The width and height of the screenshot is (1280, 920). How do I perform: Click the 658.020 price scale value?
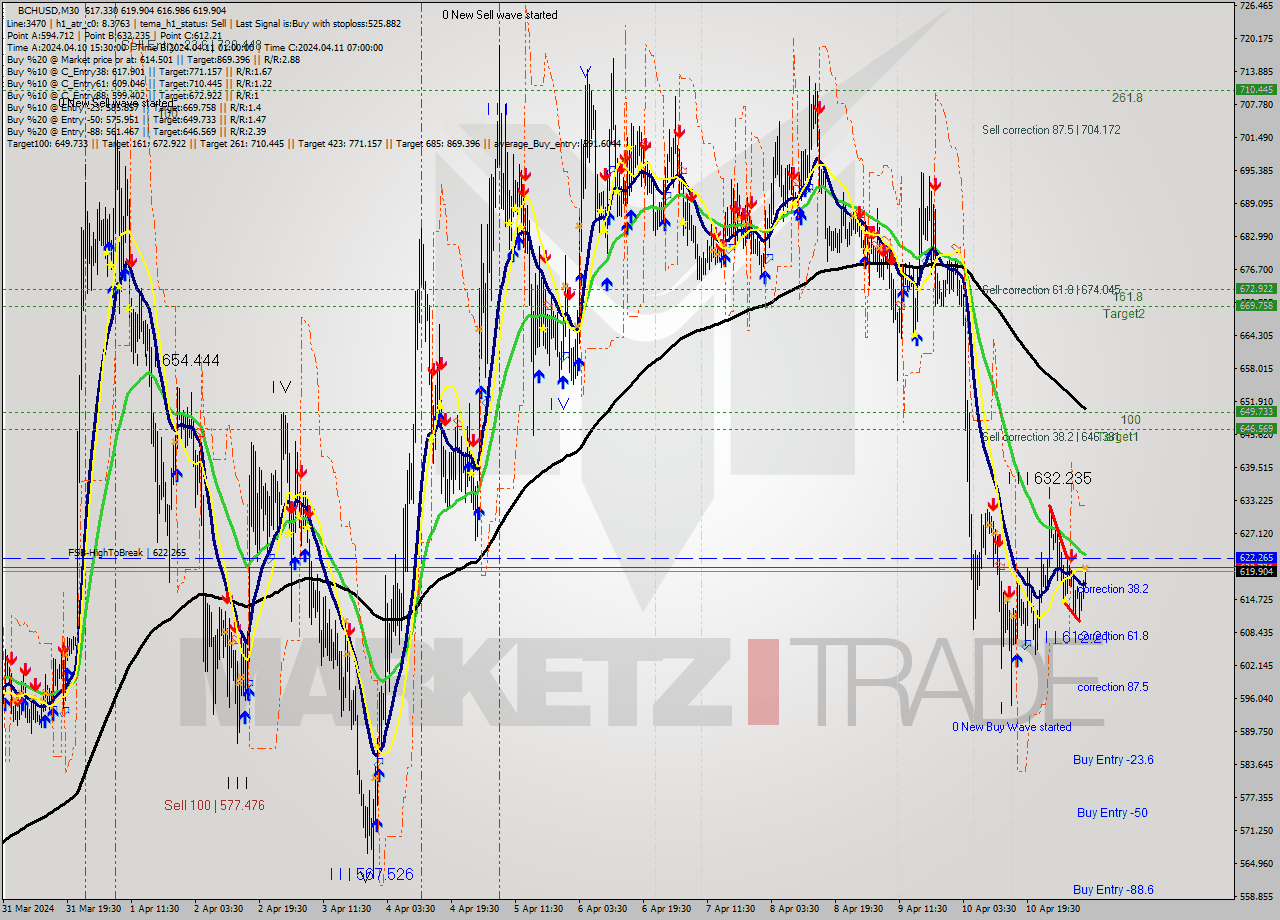coord(1257,369)
